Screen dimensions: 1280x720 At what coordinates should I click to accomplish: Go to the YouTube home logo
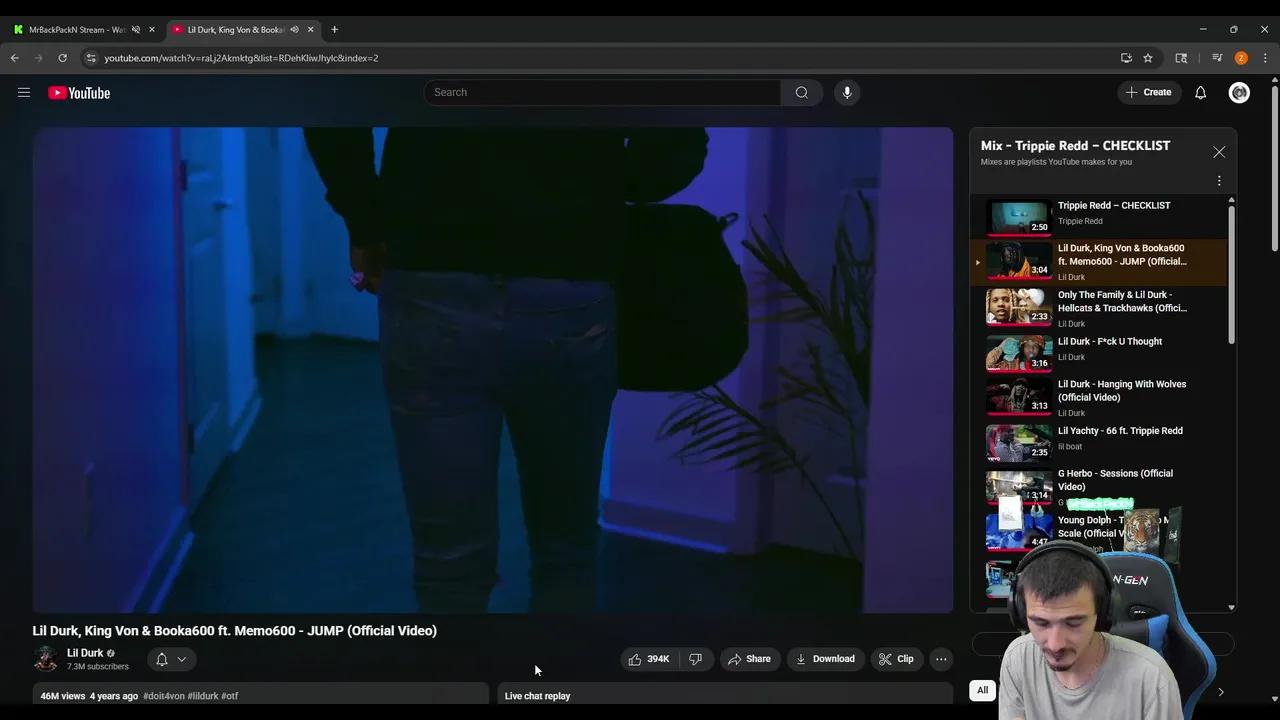pyautogui.click(x=79, y=93)
